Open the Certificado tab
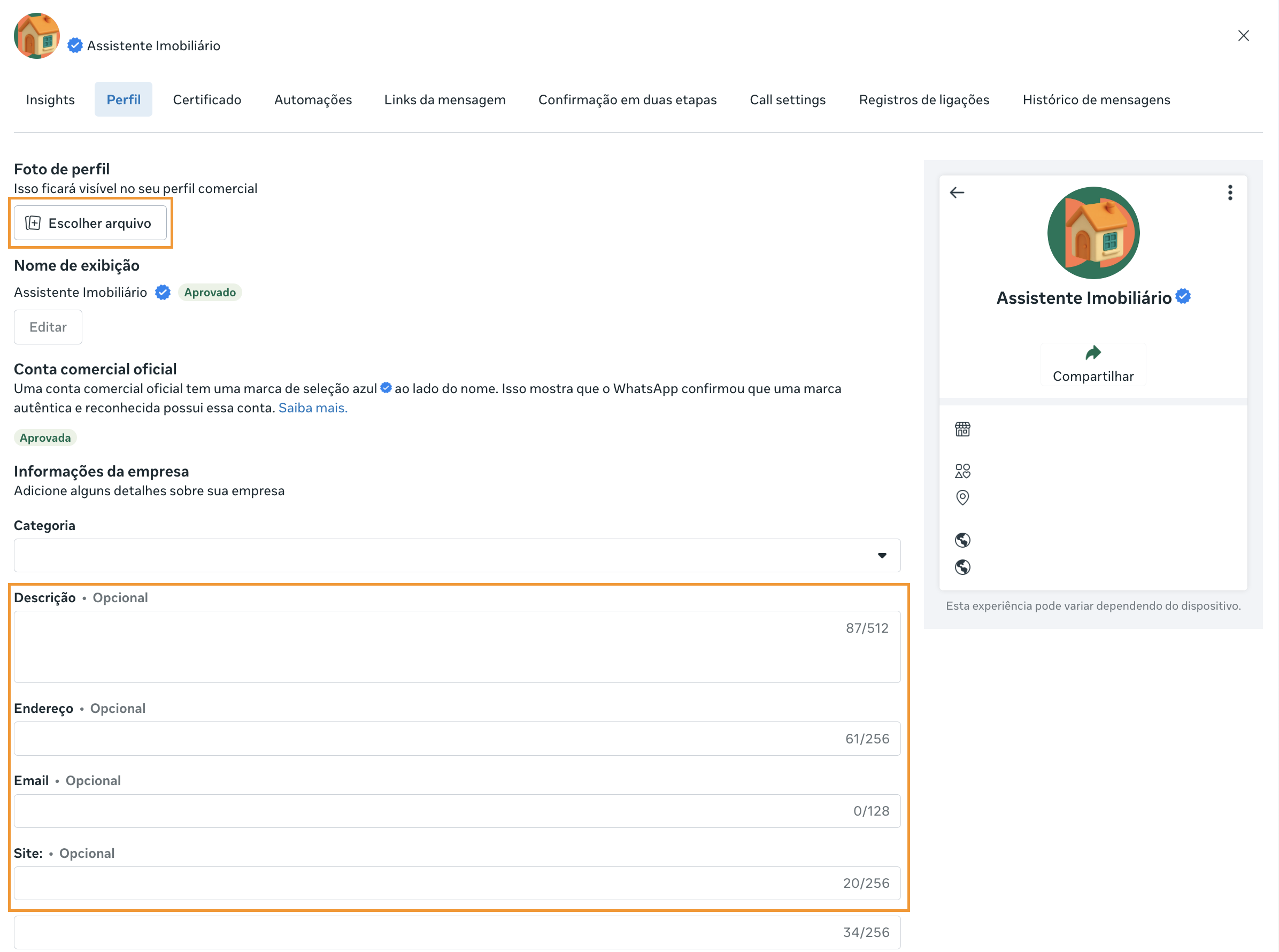The image size is (1279, 952). click(x=207, y=99)
